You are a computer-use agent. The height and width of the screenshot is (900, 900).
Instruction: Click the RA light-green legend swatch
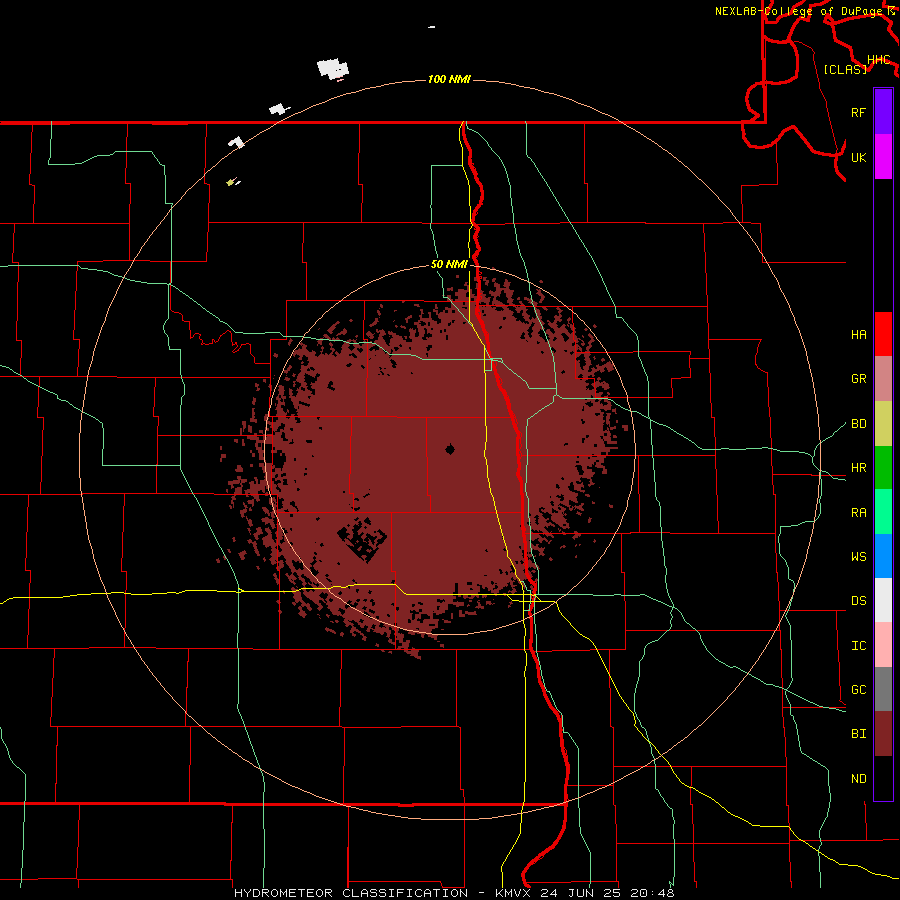pyautogui.click(x=883, y=512)
